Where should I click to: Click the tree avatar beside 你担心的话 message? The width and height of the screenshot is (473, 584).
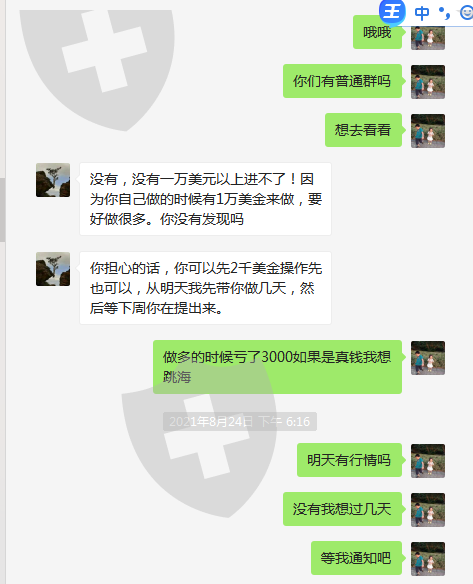[x=53, y=269]
